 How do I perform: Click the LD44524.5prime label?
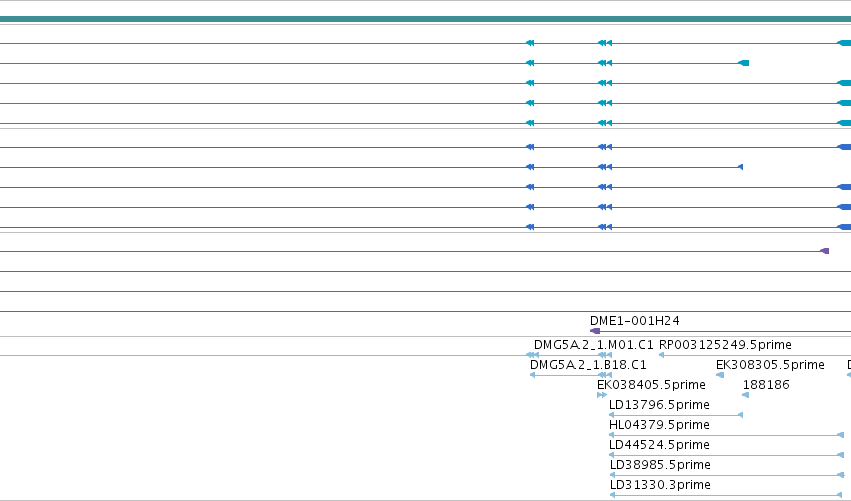659,445
